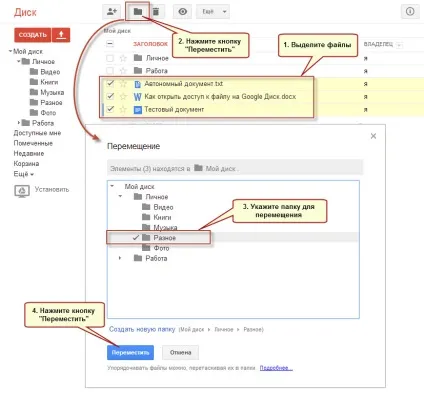This screenshot has width=424, height=398.
Task: Toggle the select-all checkbox in the header
Action: coord(110,44)
